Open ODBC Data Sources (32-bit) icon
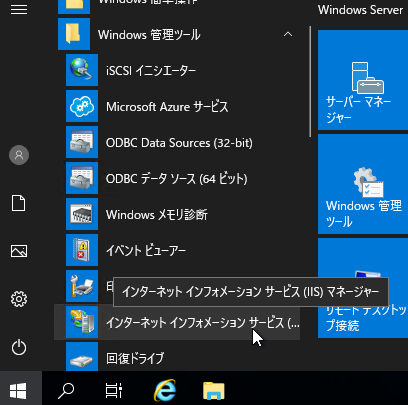 (x=82, y=142)
